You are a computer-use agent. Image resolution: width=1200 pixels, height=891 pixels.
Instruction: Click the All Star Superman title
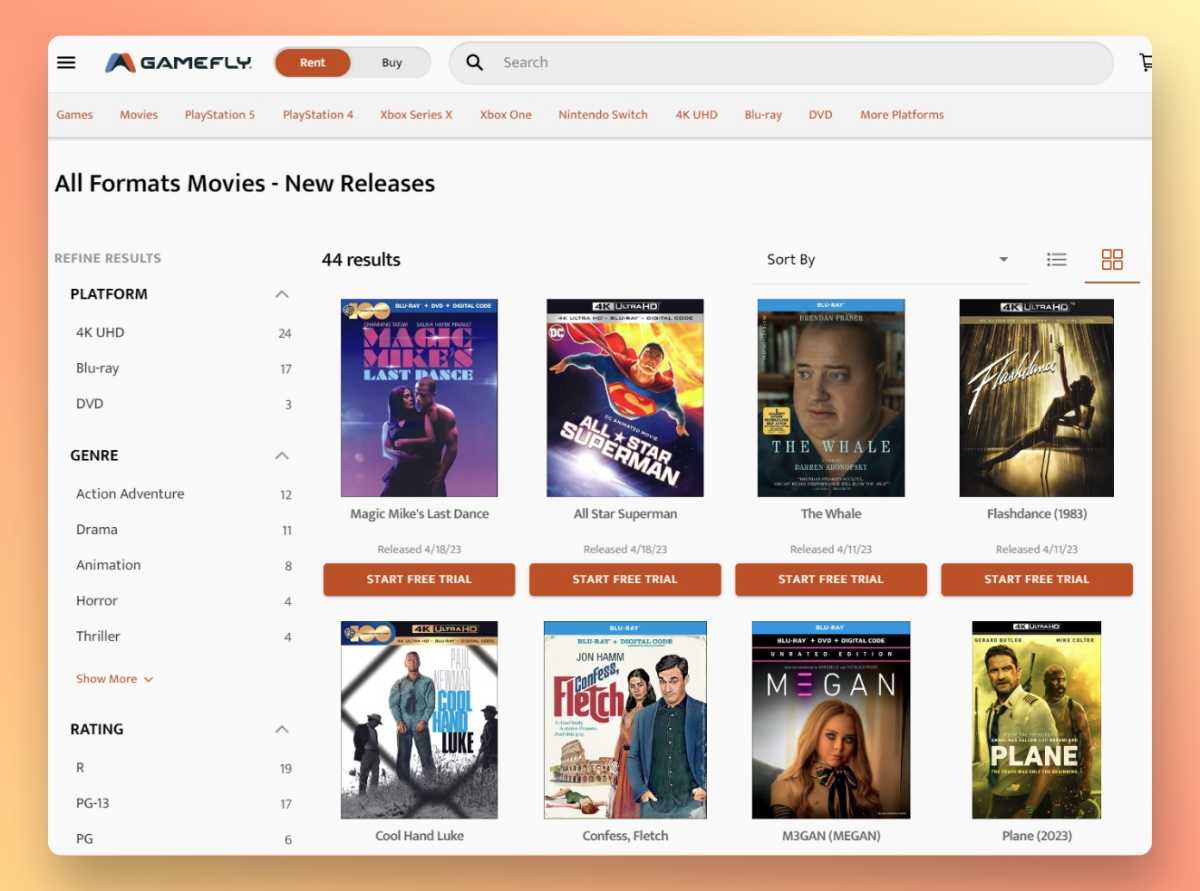[x=625, y=514]
